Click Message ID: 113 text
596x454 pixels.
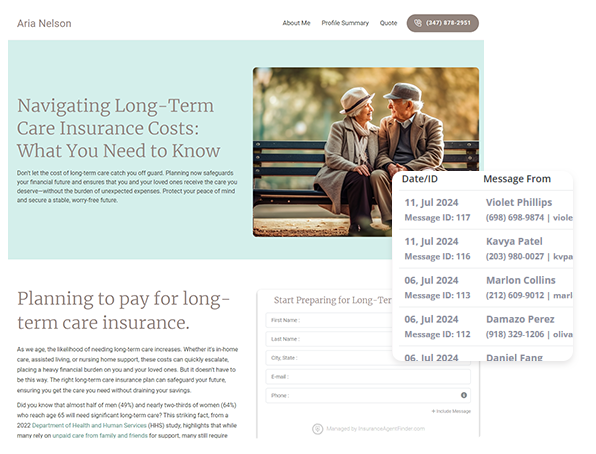coord(437,295)
